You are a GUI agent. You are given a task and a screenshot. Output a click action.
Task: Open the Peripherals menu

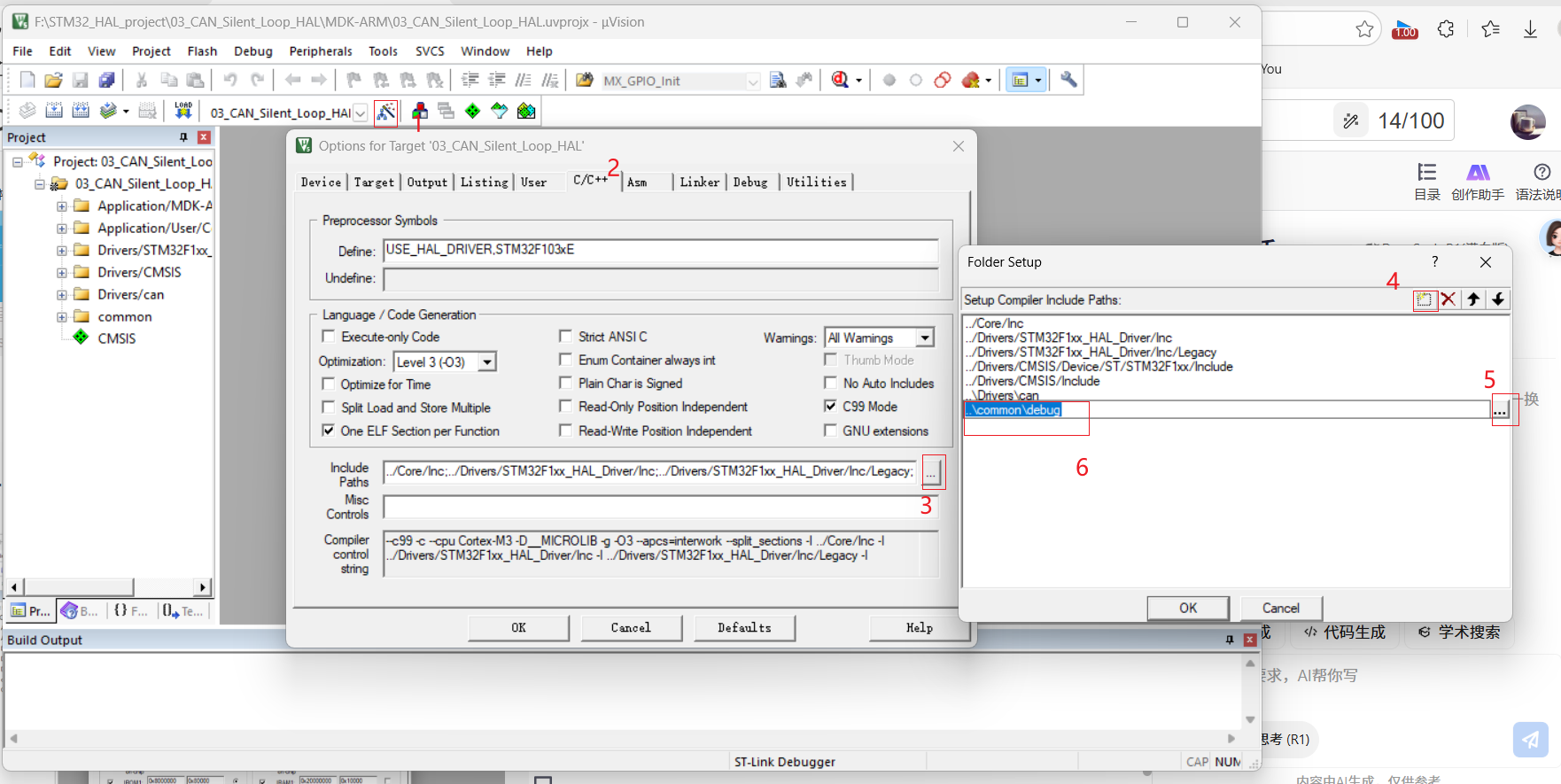(321, 50)
